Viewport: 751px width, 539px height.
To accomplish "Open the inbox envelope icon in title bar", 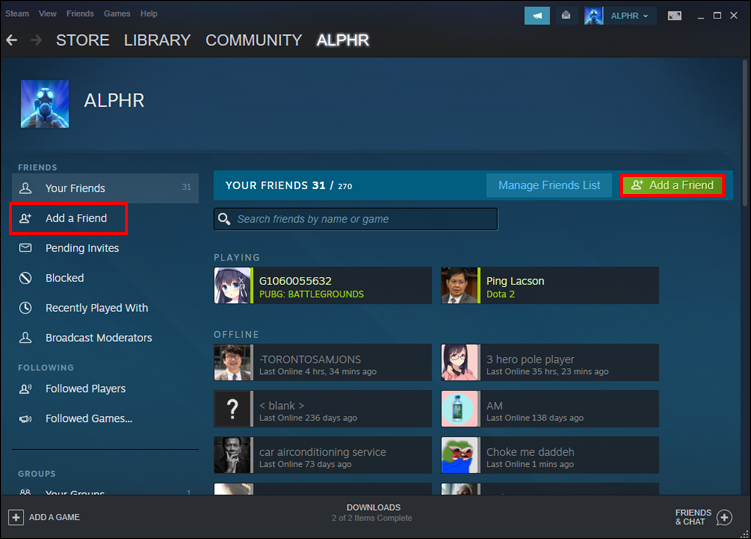I will pyautogui.click(x=566, y=15).
